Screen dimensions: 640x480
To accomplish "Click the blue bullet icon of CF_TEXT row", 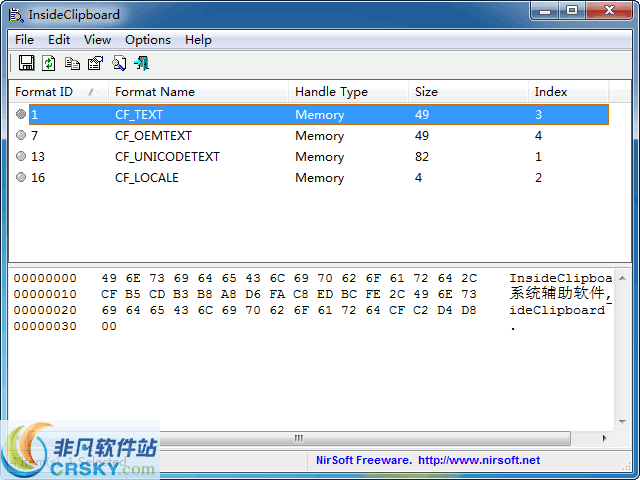I will coord(21,114).
